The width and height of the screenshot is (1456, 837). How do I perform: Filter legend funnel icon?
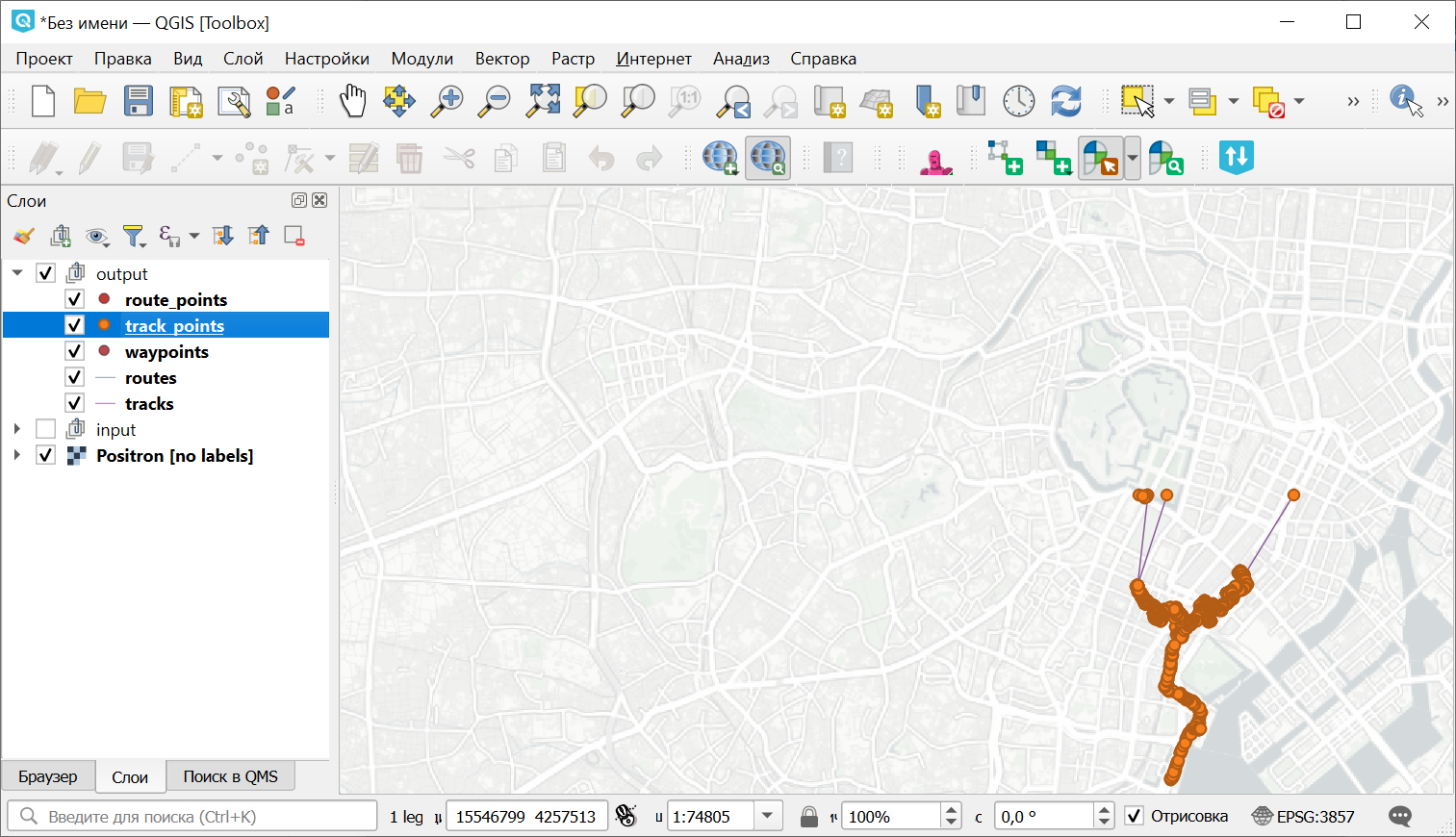pos(134,236)
